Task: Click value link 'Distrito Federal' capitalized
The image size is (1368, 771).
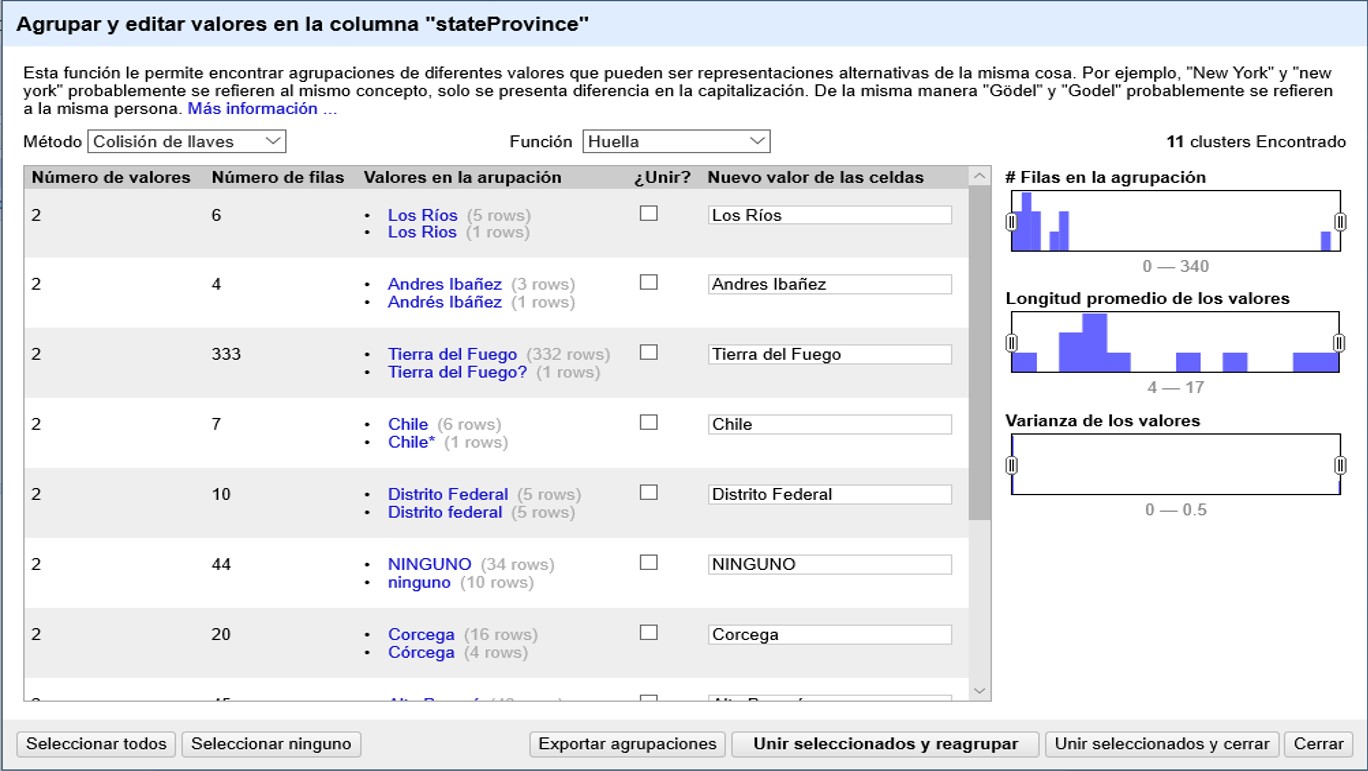Action: [448, 495]
